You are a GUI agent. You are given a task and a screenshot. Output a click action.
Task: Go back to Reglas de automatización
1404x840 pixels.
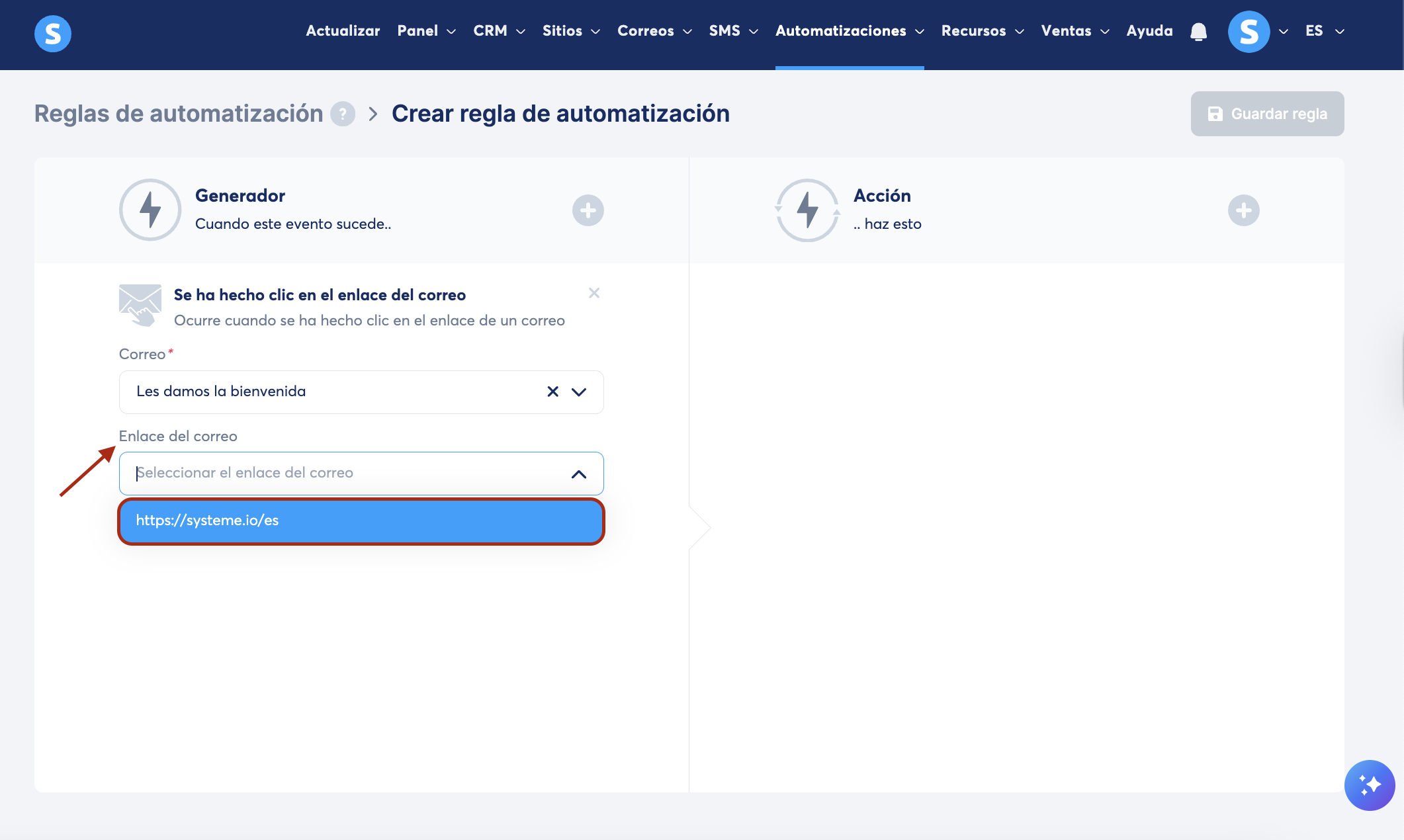pyautogui.click(x=179, y=114)
